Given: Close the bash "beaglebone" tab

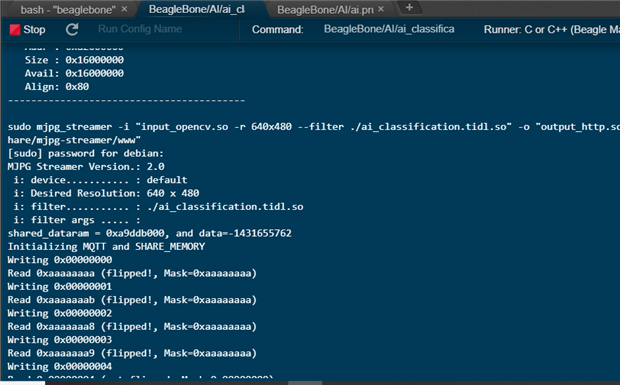Looking at the screenshot, I should [124, 9].
